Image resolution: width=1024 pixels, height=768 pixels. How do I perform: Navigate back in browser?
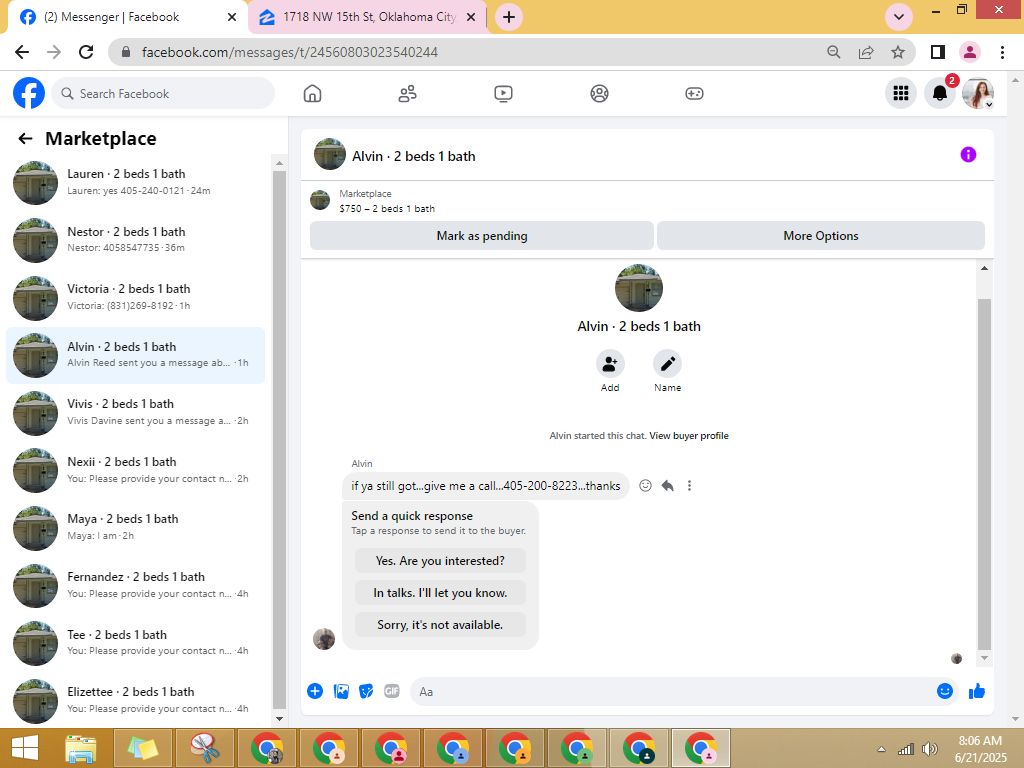22,52
